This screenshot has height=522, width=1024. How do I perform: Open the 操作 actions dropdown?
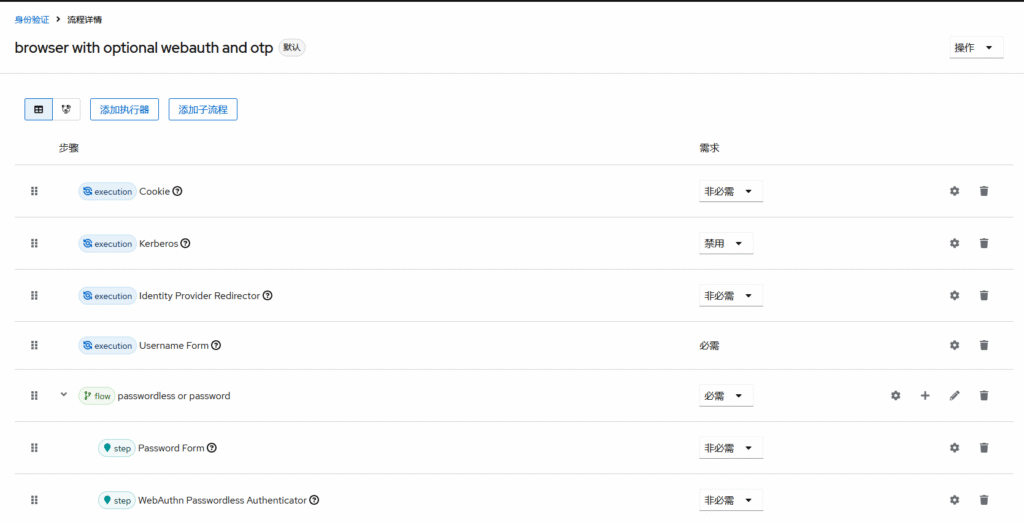click(x=975, y=48)
